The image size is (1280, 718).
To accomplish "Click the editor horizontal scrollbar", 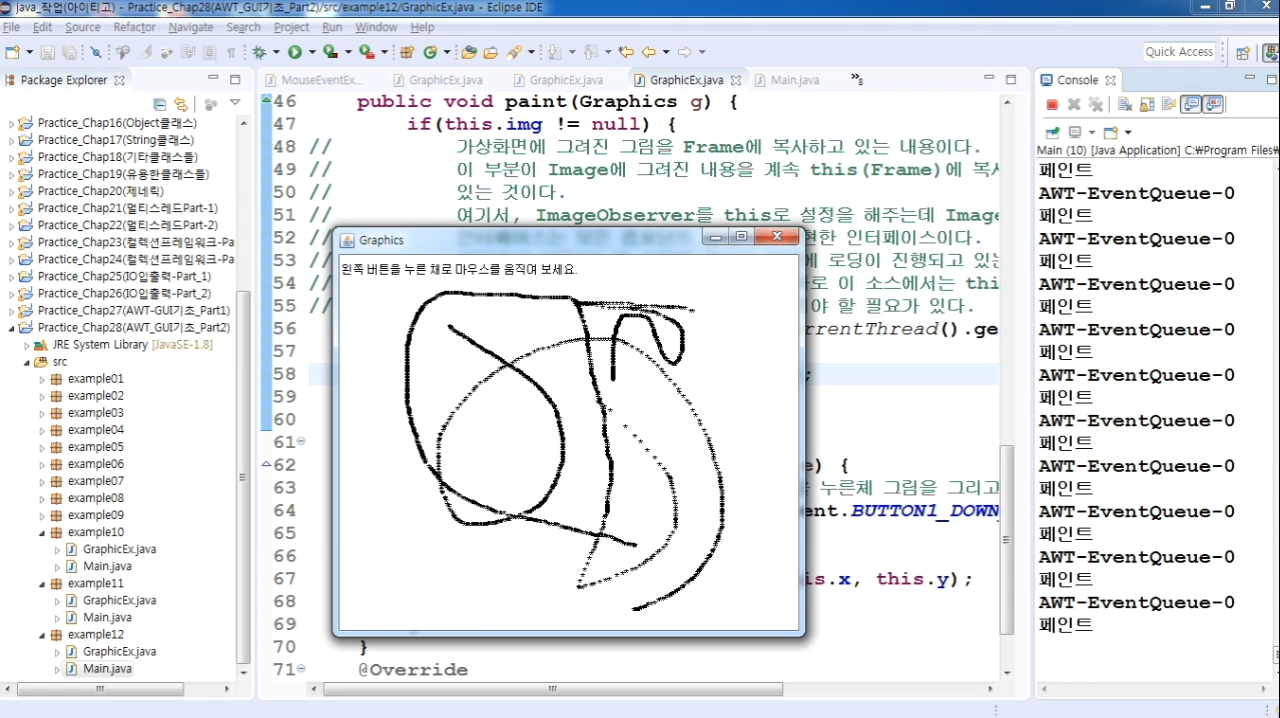I will (x=551, y=689).
